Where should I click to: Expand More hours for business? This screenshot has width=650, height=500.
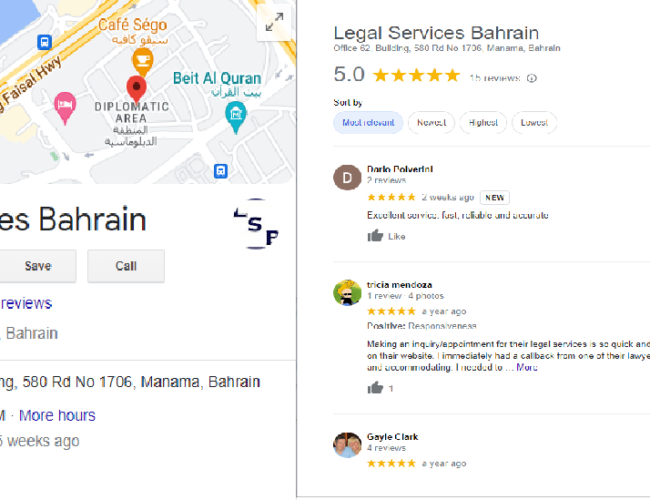coord(57,415)
